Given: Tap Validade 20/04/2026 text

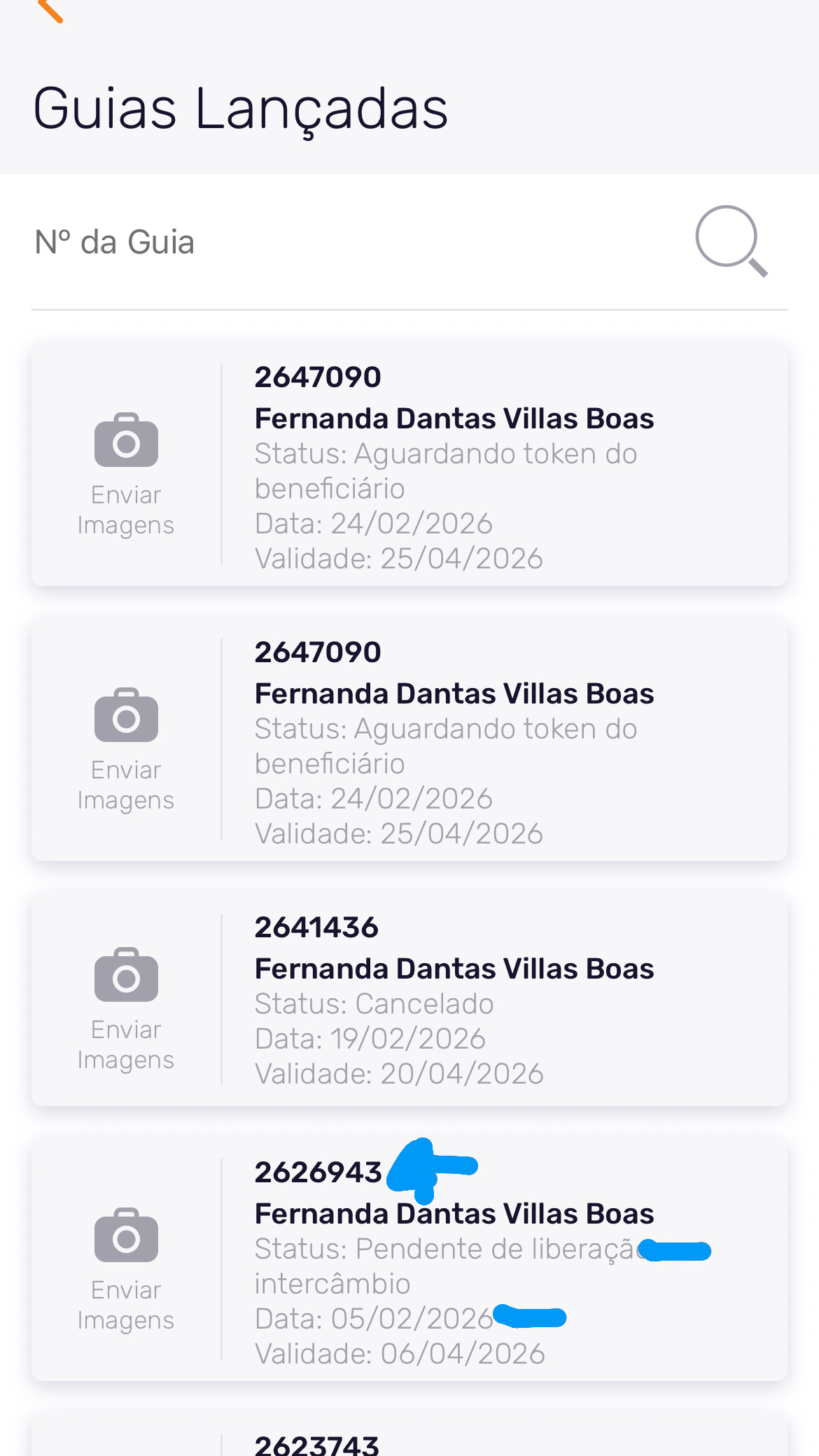Looking at the screenshot, I should coord(399,1074).
